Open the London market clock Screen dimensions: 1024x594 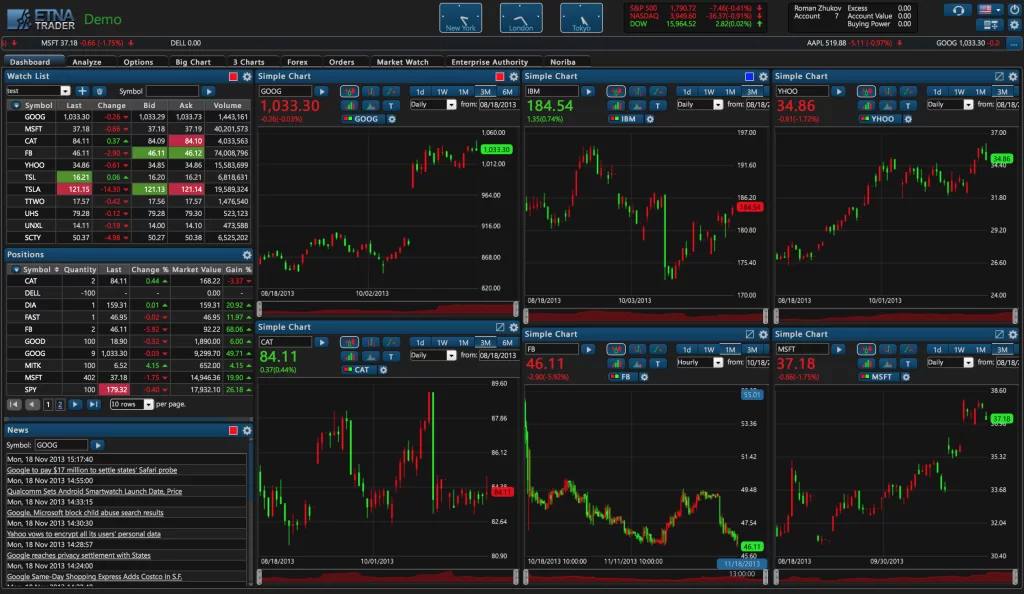pos(520,18)
